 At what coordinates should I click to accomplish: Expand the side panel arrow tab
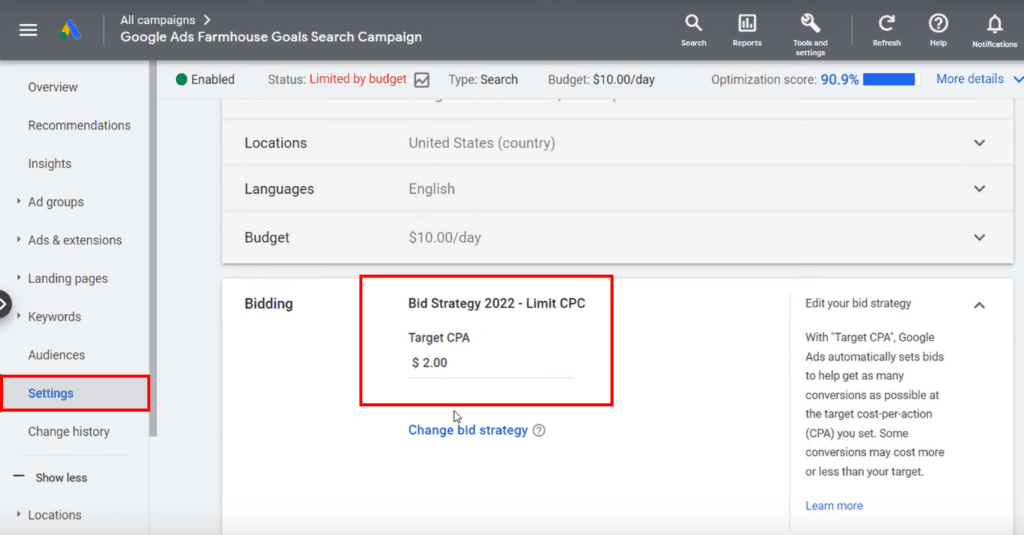coord(5,304)
